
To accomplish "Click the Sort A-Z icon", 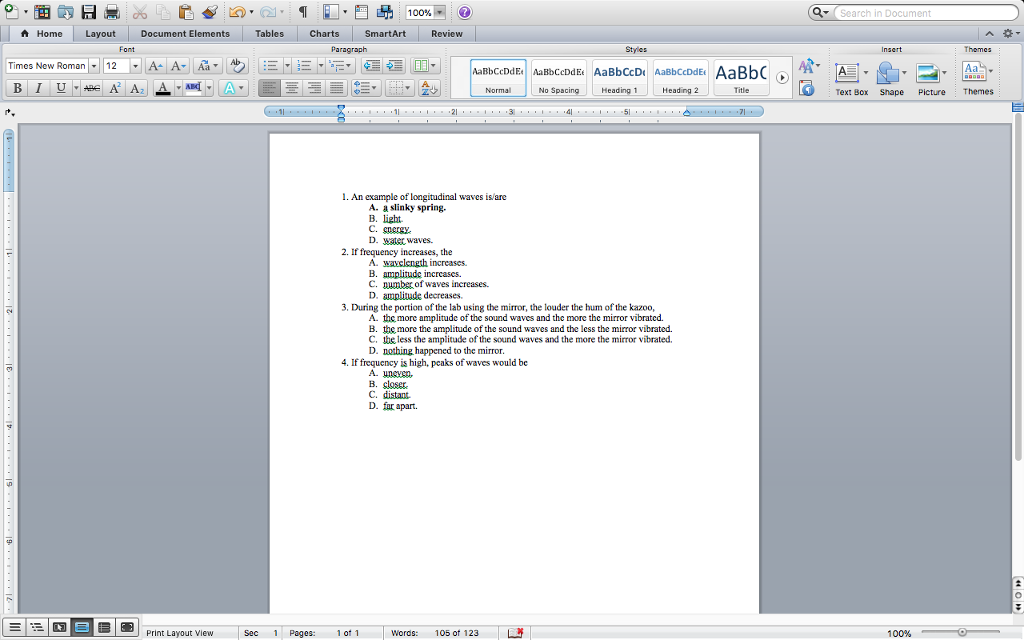I will tap(429, 88).
